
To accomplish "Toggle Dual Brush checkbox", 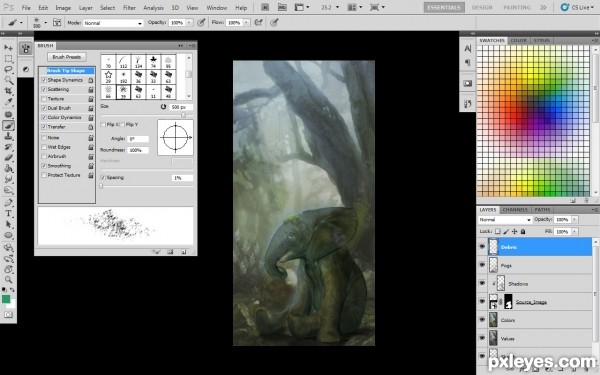I will point(44,108).
